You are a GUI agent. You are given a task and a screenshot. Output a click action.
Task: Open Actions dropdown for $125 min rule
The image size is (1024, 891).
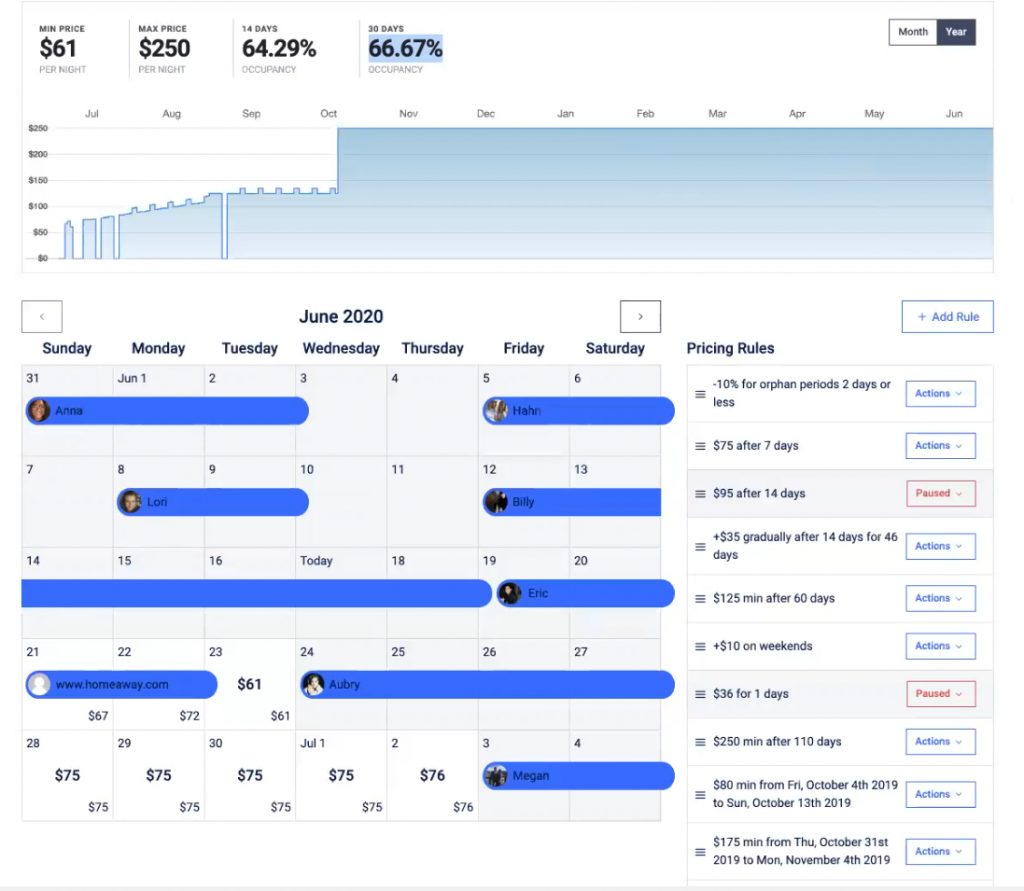[x=939, y=597]
